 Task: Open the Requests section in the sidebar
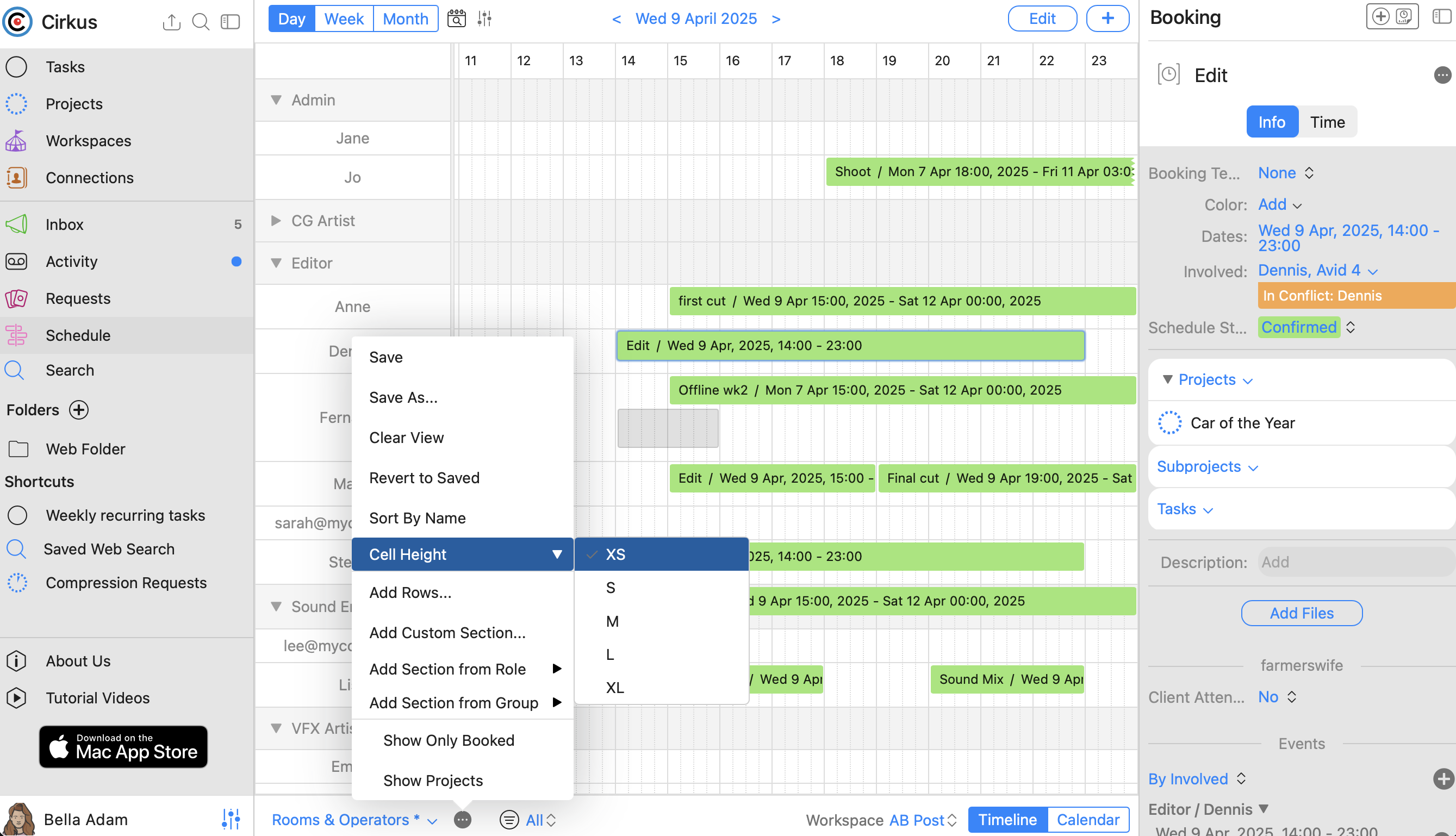(x=78, y=298)
